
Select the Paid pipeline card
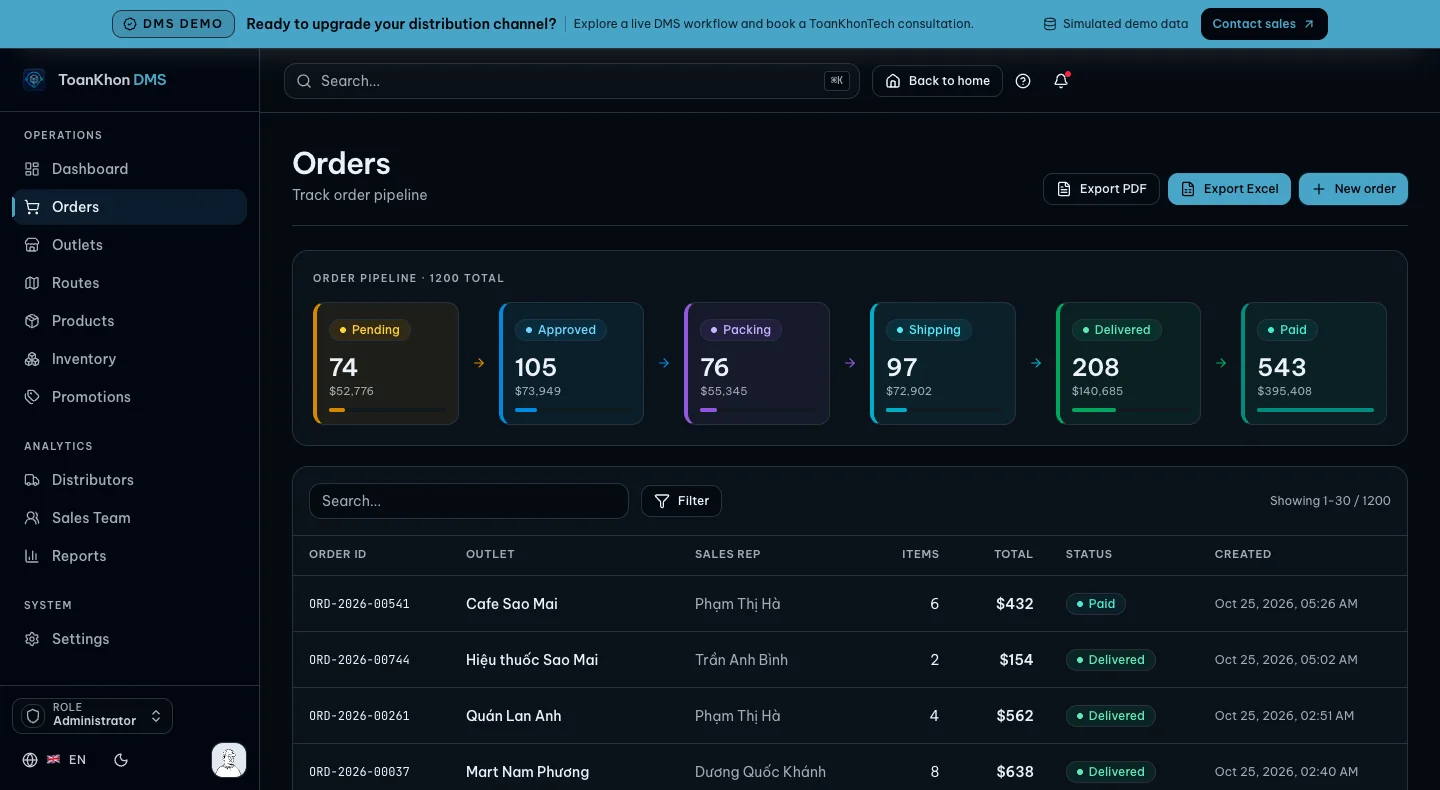click(1314, 363)
